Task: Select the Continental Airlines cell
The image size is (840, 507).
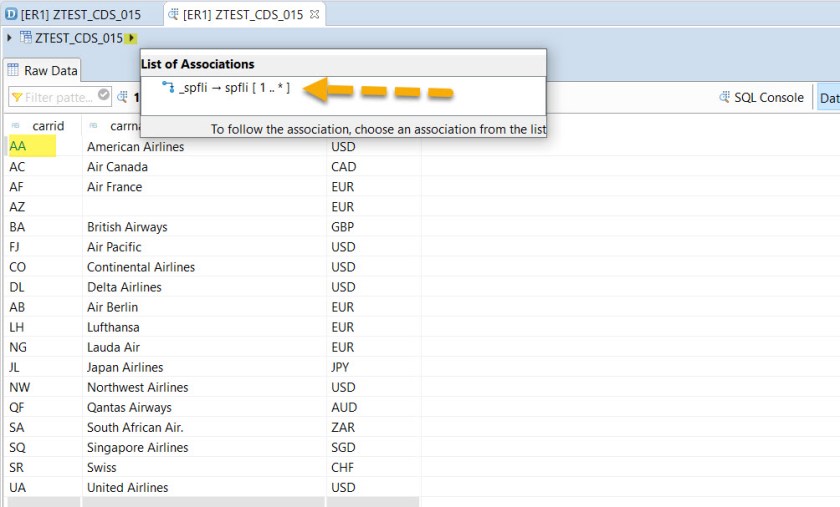Action: (x=204, y=267)
